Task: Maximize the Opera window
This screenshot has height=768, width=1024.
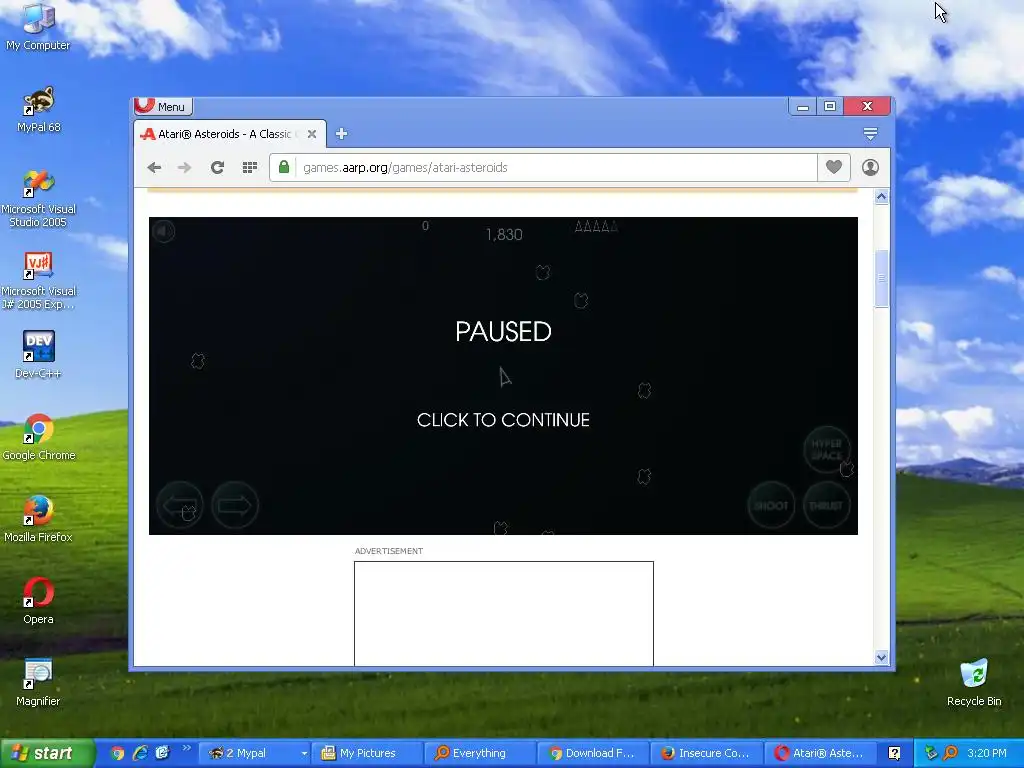Action: [829, 106]
